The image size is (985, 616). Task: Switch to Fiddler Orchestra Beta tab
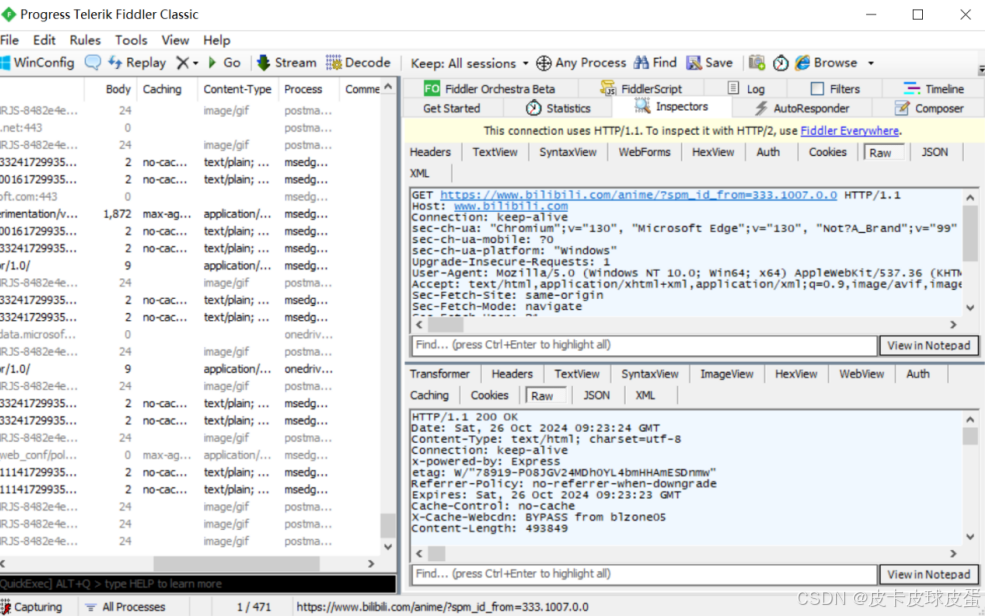pos(489,89)
